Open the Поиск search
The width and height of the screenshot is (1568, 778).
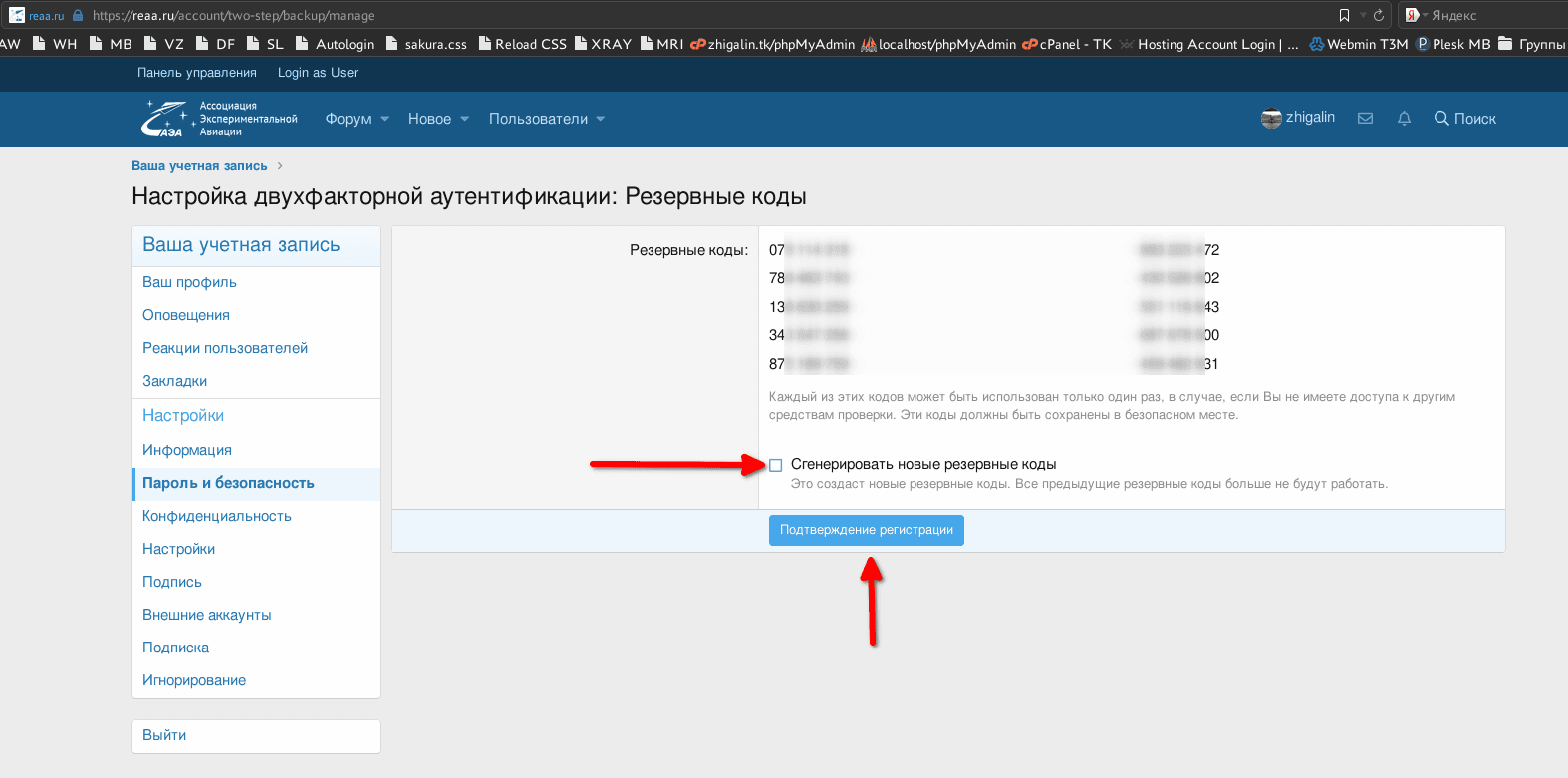click(x=1465, y=119)
